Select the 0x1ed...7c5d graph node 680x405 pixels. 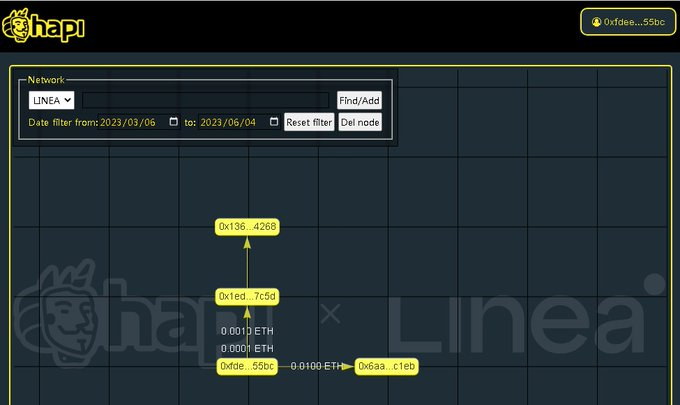[247, 297]
